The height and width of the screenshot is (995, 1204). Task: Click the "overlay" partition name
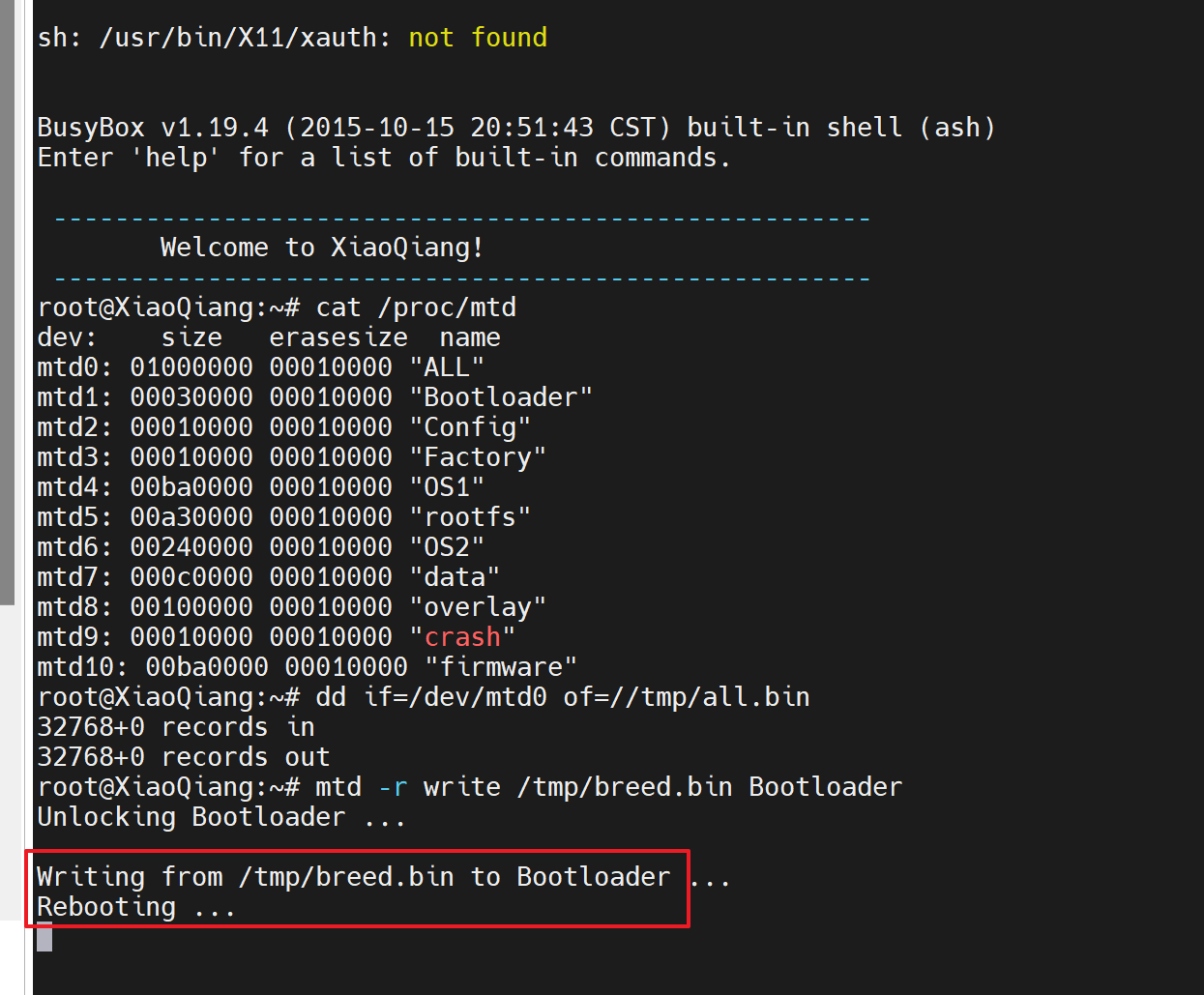point(478,607)
